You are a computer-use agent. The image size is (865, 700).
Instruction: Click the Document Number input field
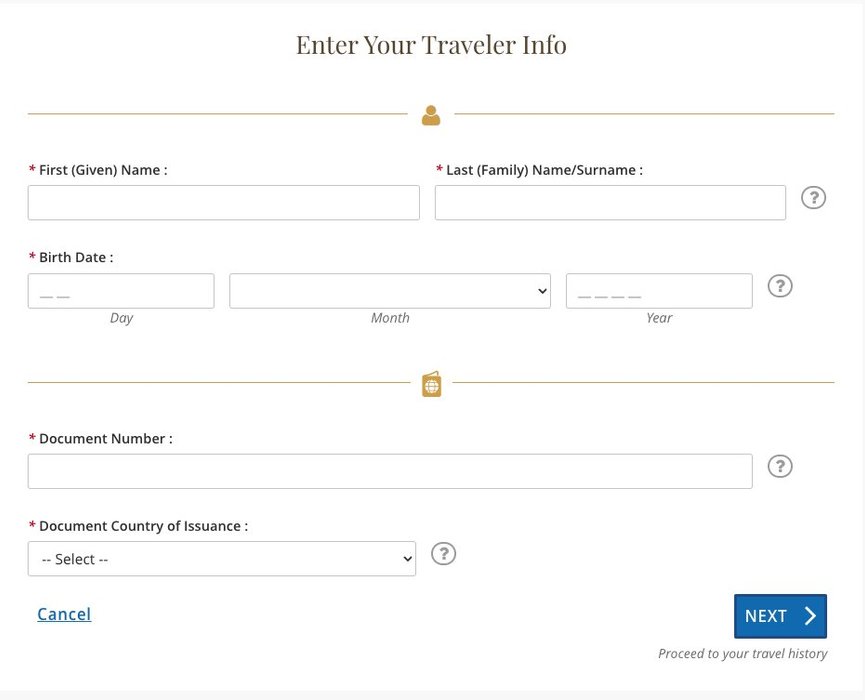coord(390,471)
